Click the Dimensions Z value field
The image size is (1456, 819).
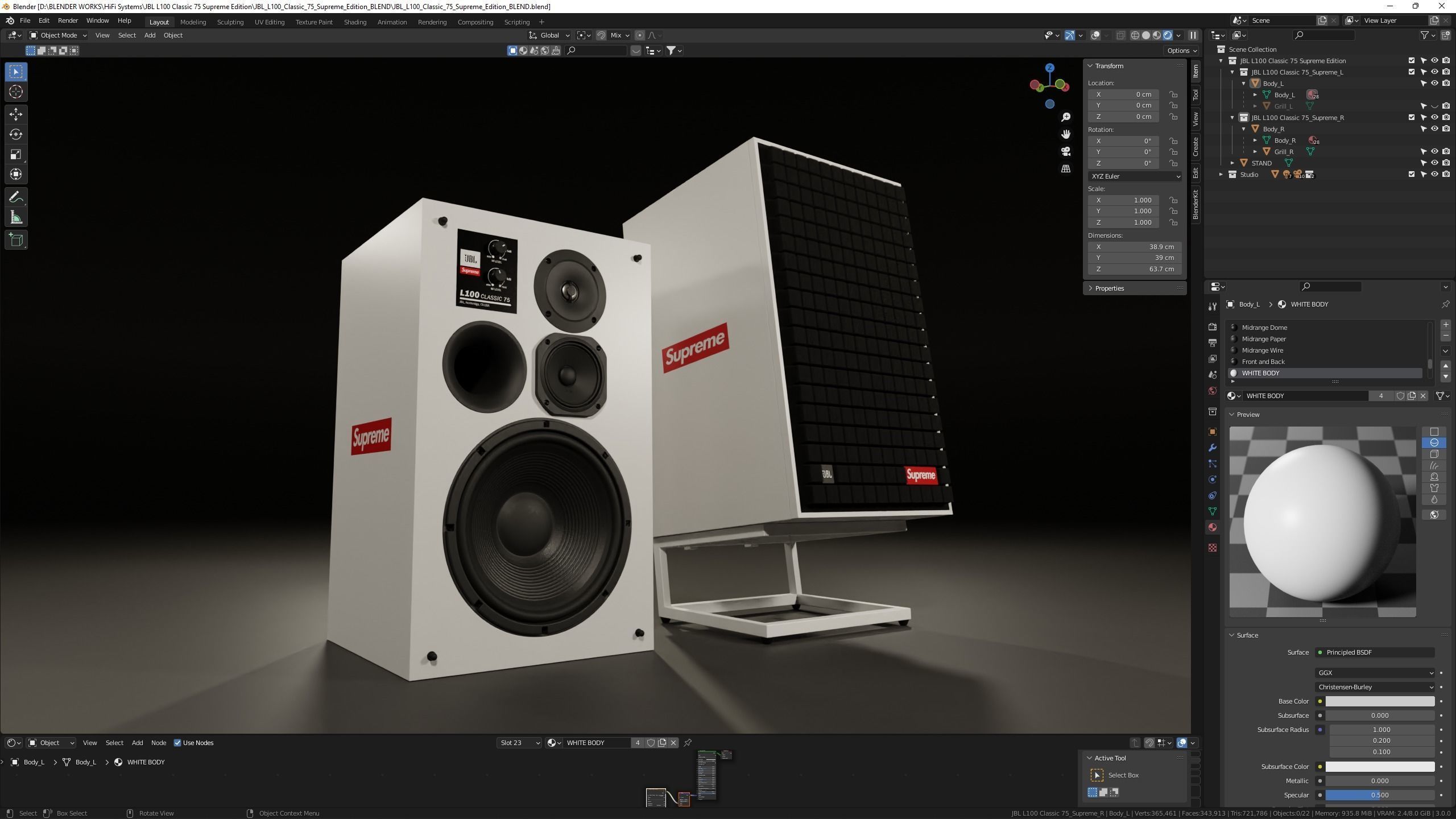coord(1135,269)
